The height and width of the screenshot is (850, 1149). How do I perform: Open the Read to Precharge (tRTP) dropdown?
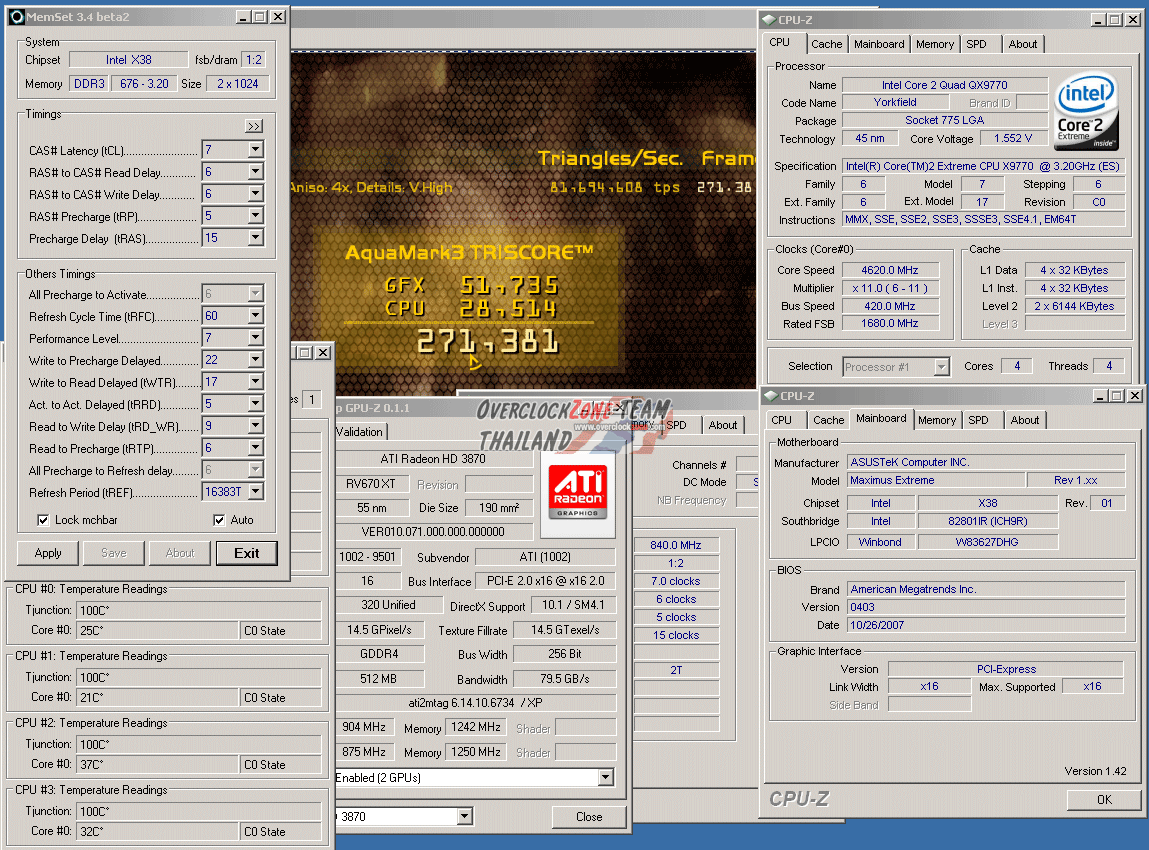(255, 448)
